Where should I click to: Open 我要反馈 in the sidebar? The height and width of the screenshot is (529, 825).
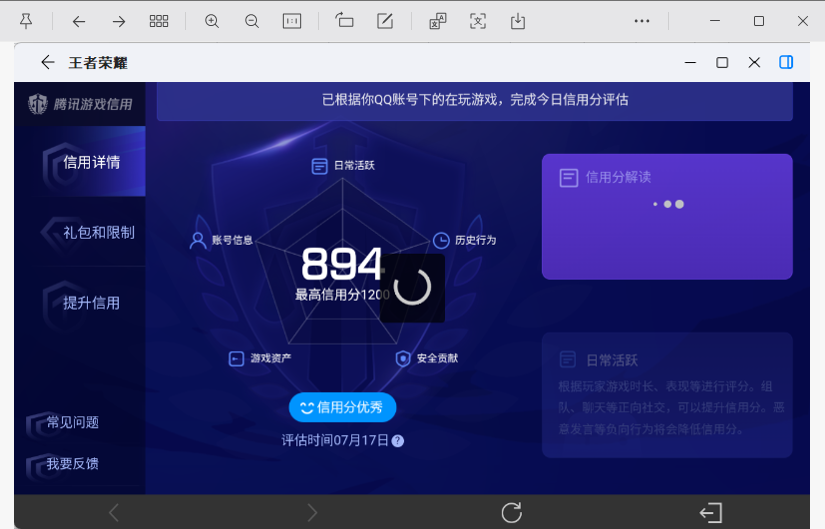[63, 464]
